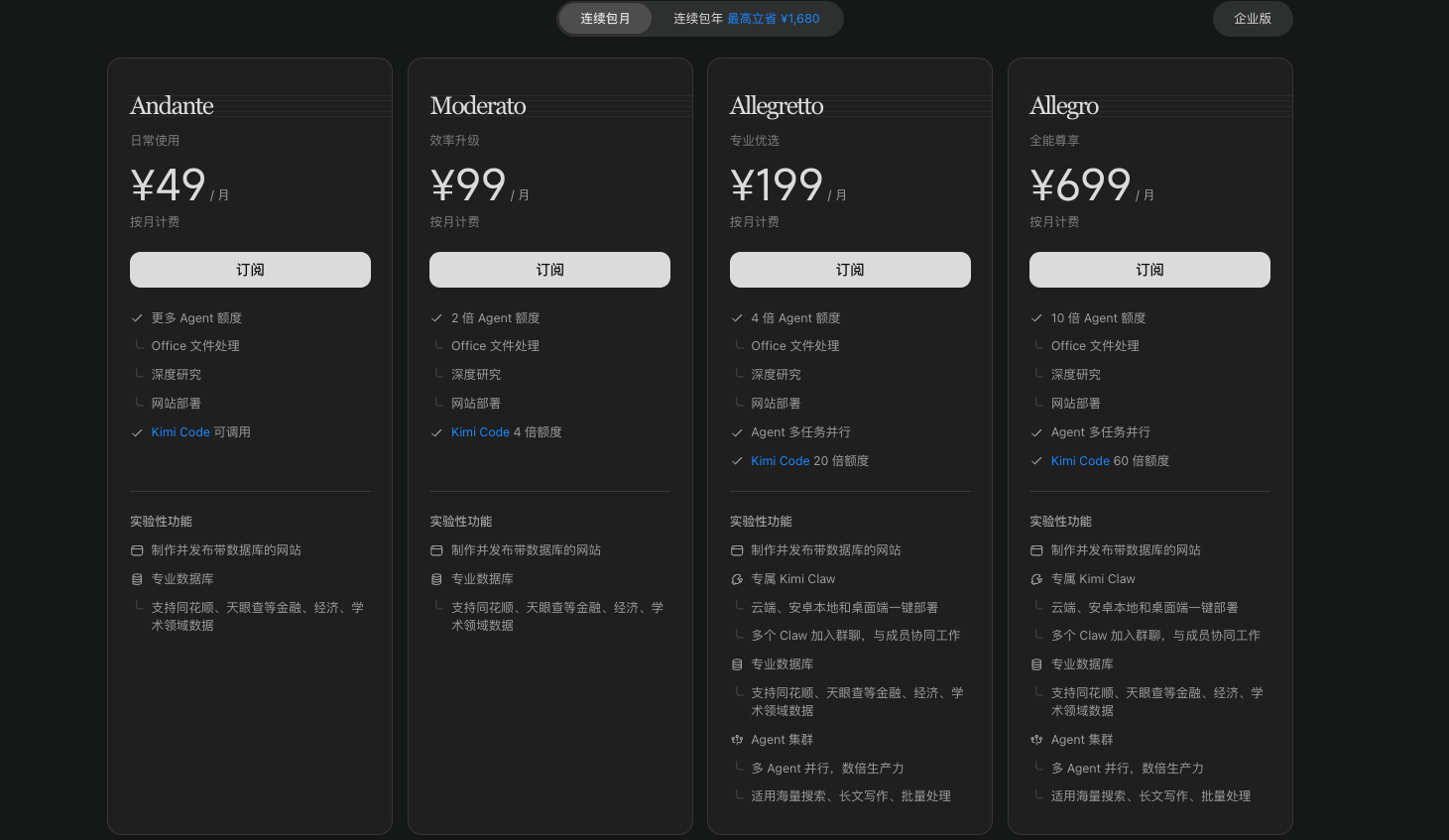
Task: Click 制作并发布带数据库的网站 in Moderato card
Action: coord(526,550)
